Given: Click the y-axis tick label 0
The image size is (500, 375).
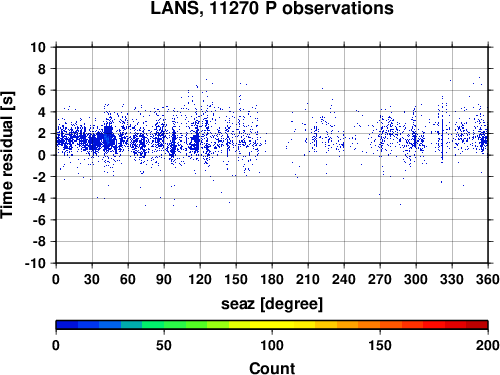Looking at the screenshot, I should coord(42,155).
